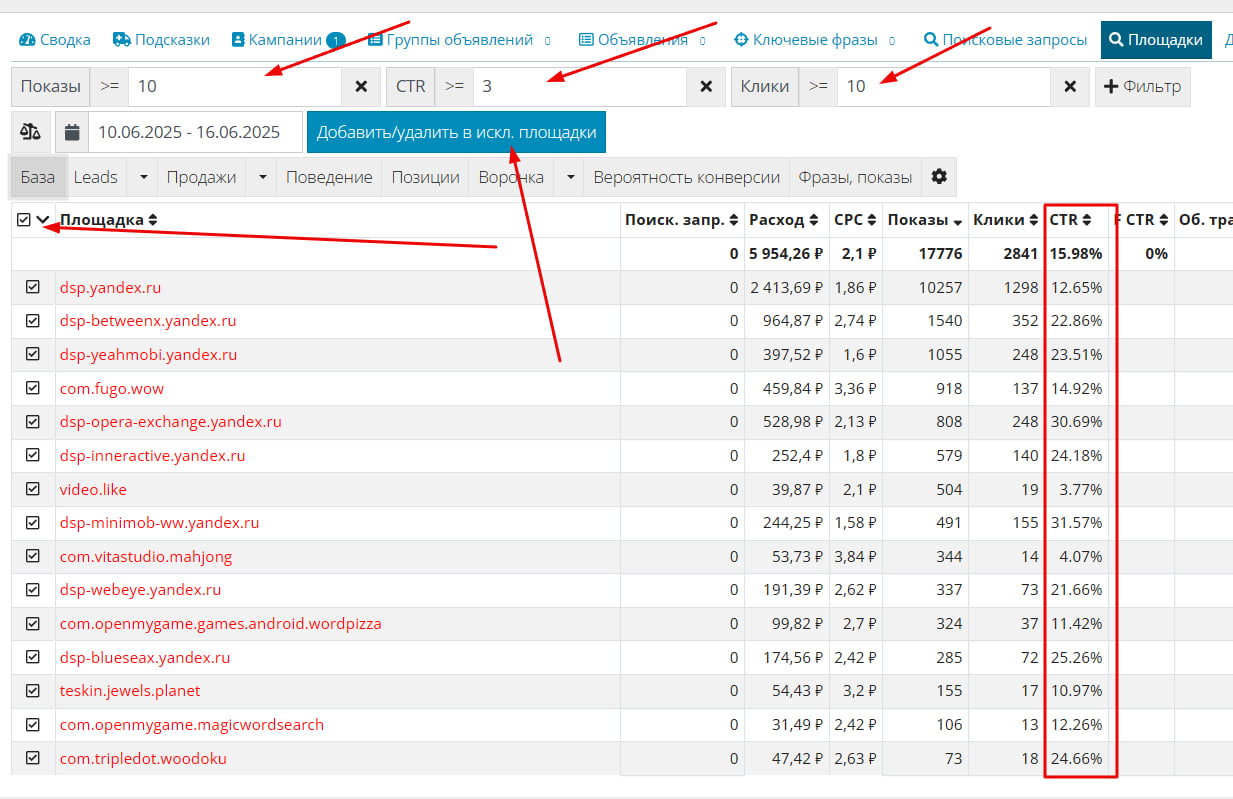Delete the Клики filter with X
Viewport: 1233px width, 799px height.
coord(1070,87)
